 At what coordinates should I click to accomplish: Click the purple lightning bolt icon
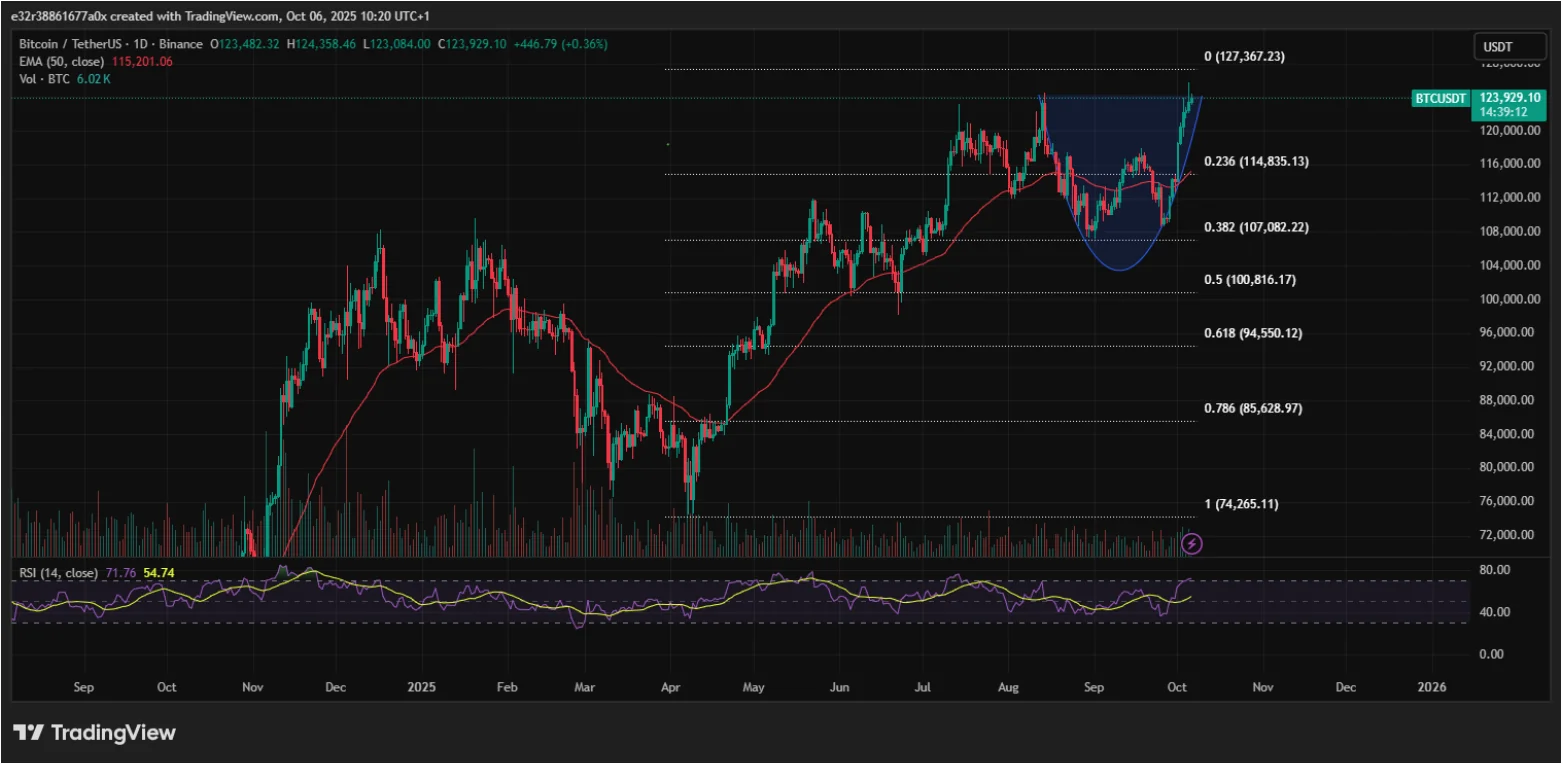click(1191, 544)
